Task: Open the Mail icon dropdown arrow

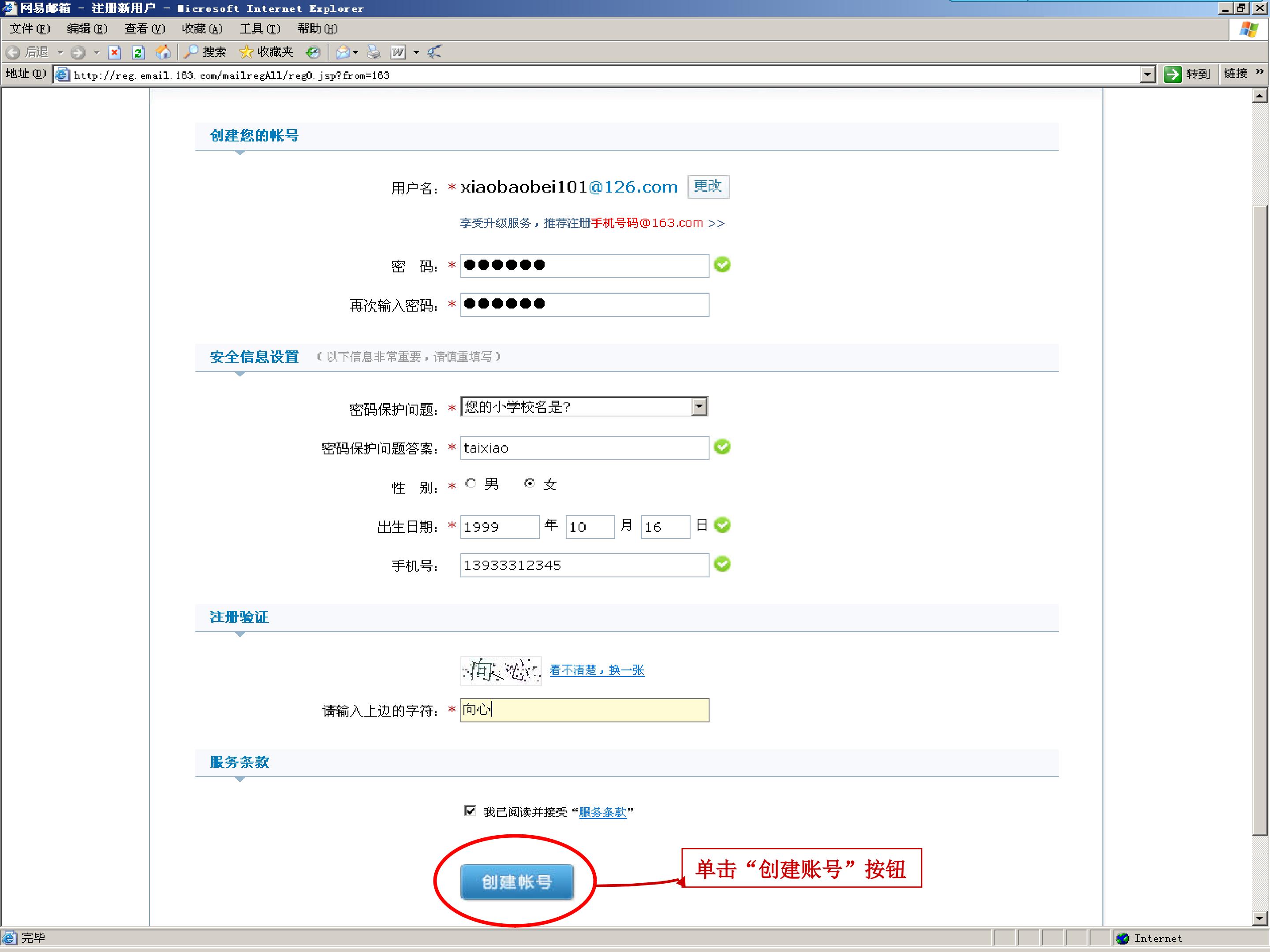Action: point(356,53)
